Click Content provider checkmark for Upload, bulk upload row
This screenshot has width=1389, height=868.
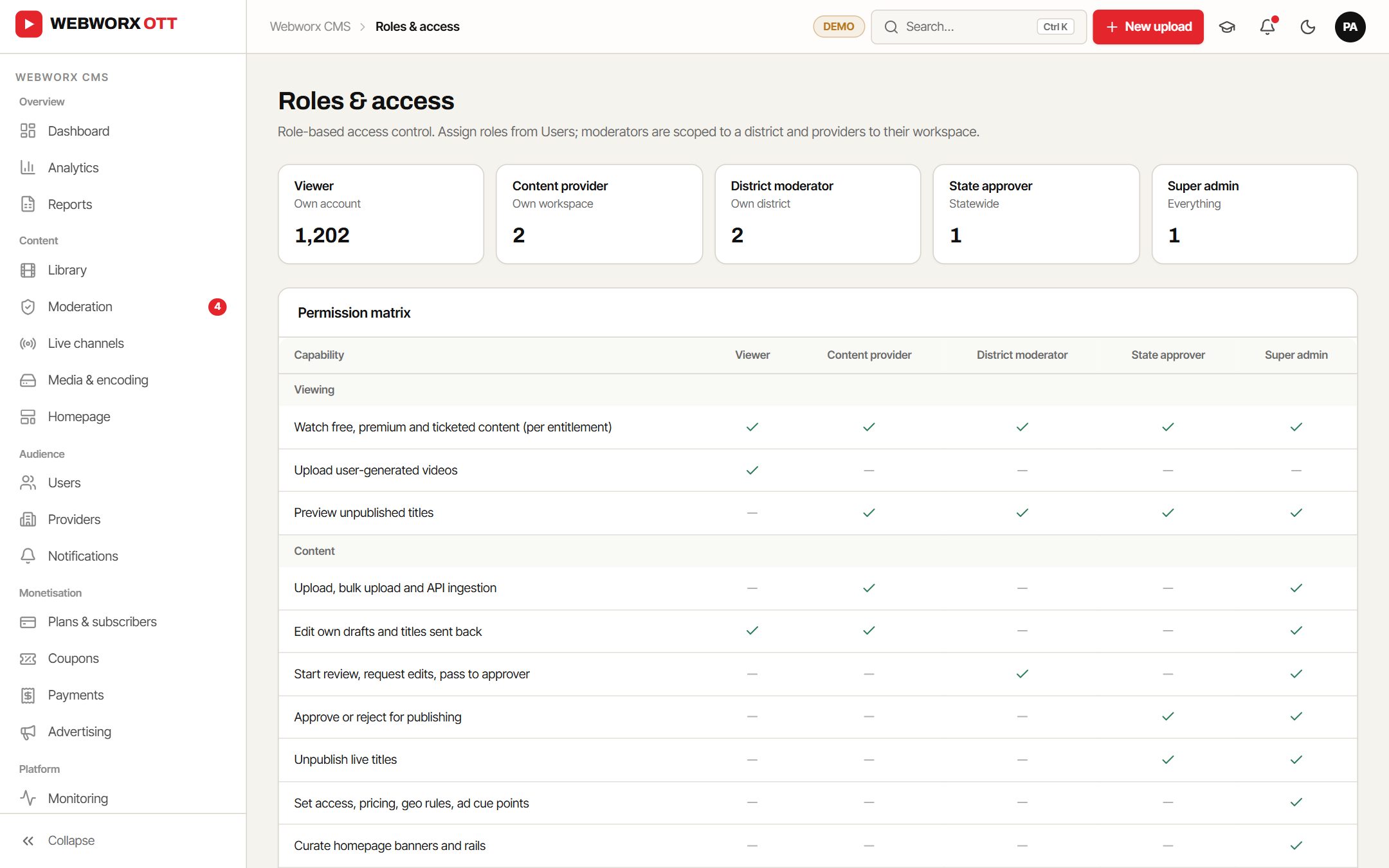pos(869,588)
